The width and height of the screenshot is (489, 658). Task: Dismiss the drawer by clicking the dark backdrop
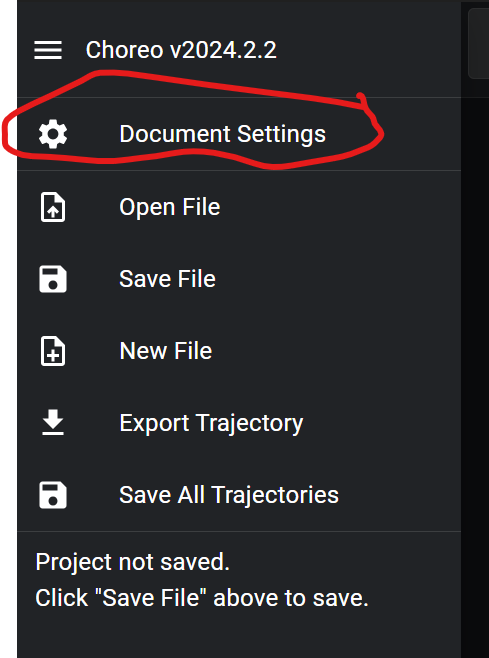tap(475, 378)
